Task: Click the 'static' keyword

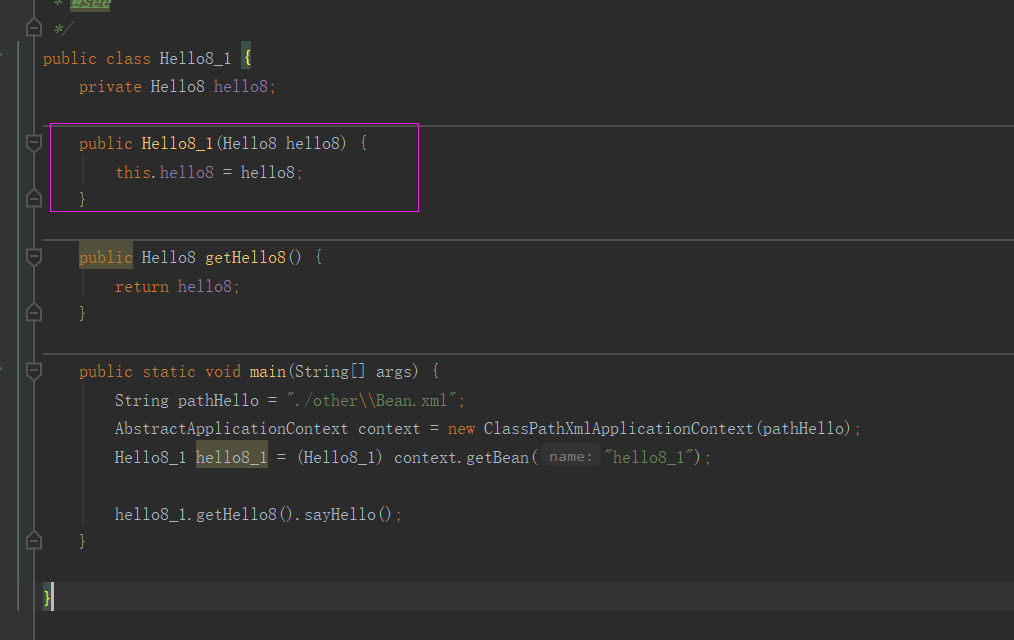Action: [x=169, y=372]
